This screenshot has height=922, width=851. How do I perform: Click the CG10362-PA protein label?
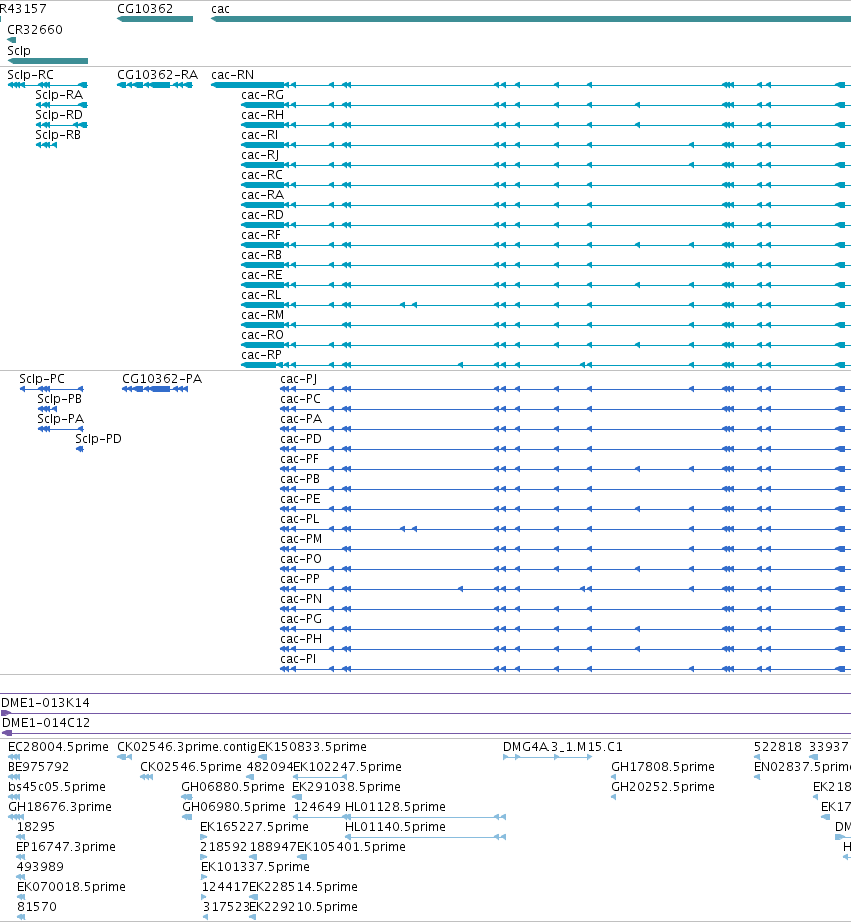point(162,379)
